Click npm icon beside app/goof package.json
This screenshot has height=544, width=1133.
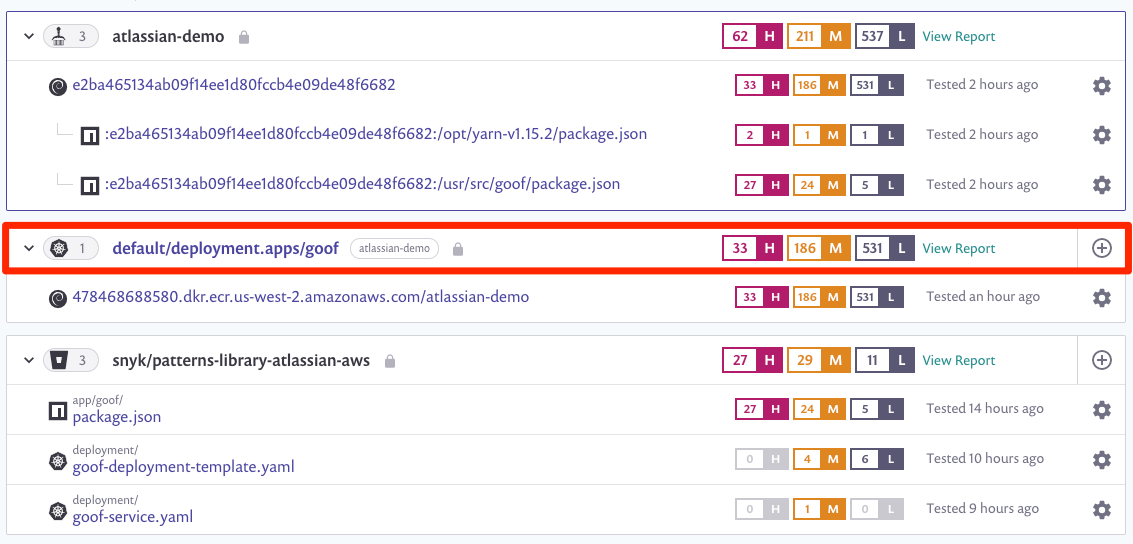[58, 412]
